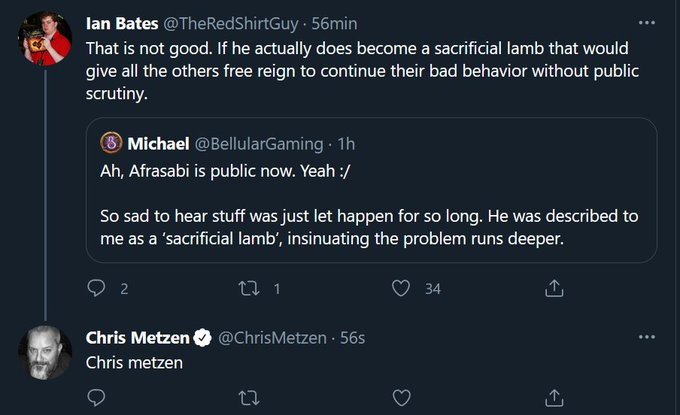Click the Chris Metzen display name
This screenshot has width=680, height=415.
pyautogui.click(x=137, y=337)
